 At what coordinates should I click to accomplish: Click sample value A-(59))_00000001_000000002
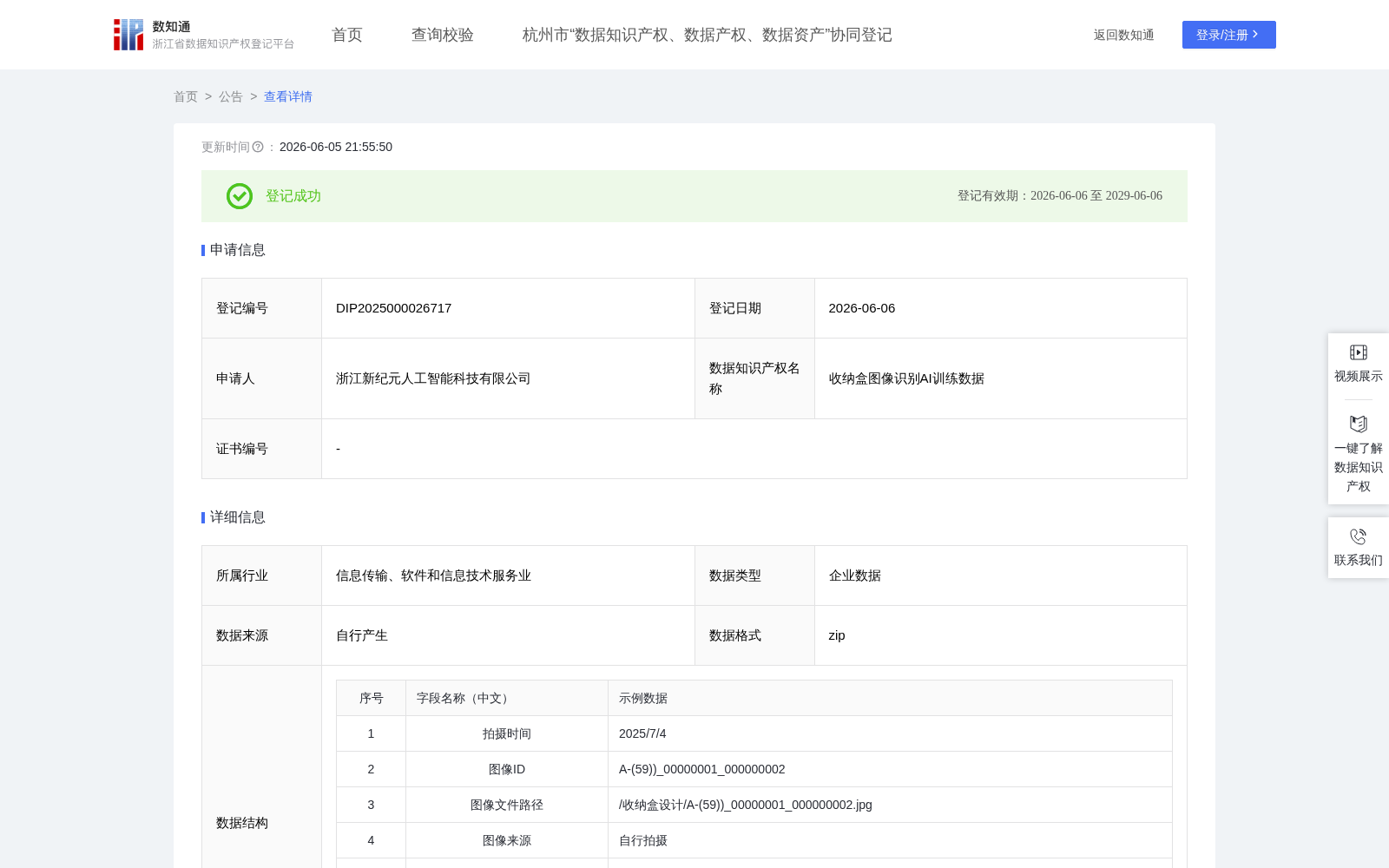coord(702,769)
